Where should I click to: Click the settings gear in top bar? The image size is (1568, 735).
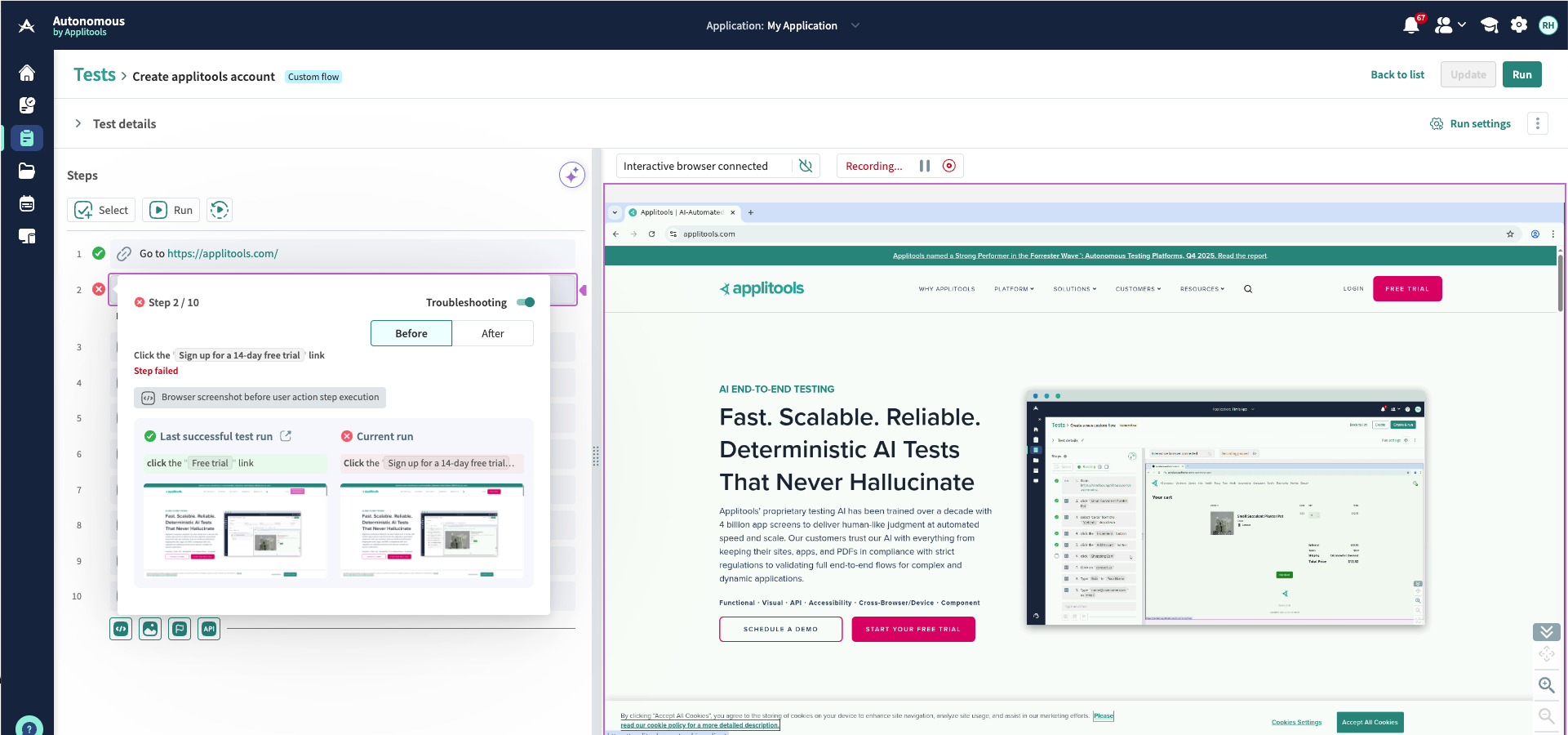1518,25
